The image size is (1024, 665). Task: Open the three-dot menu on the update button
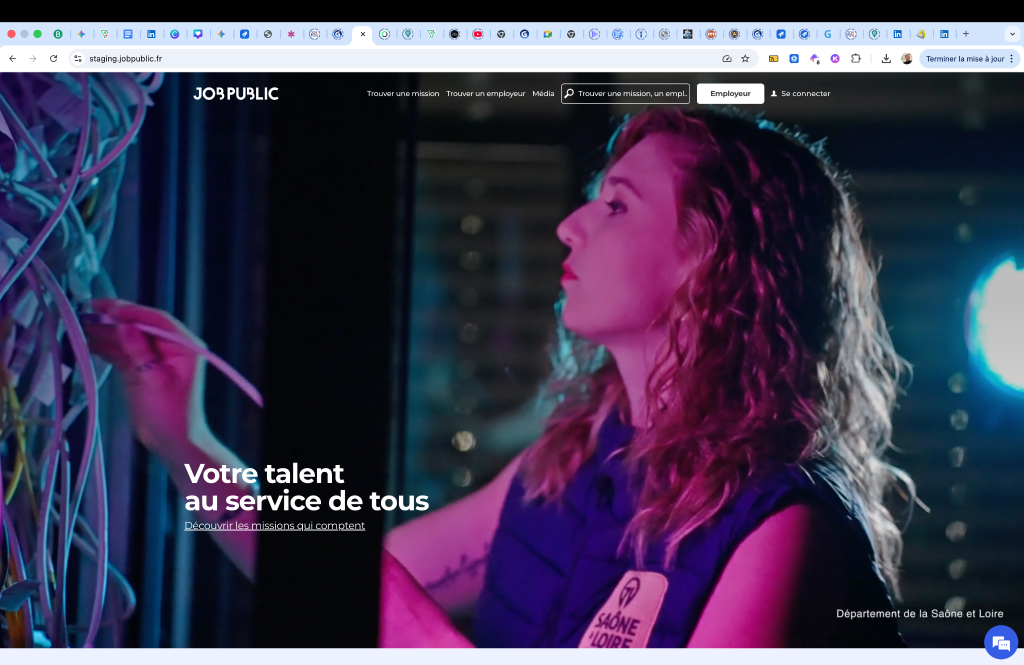click(x=1012, y=58)
